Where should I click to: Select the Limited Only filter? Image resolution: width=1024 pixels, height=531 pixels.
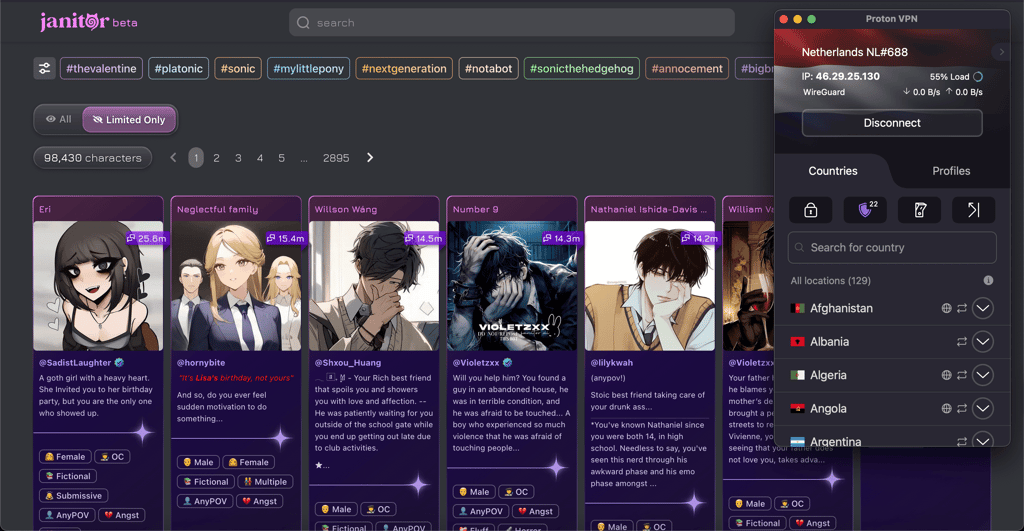129,120
